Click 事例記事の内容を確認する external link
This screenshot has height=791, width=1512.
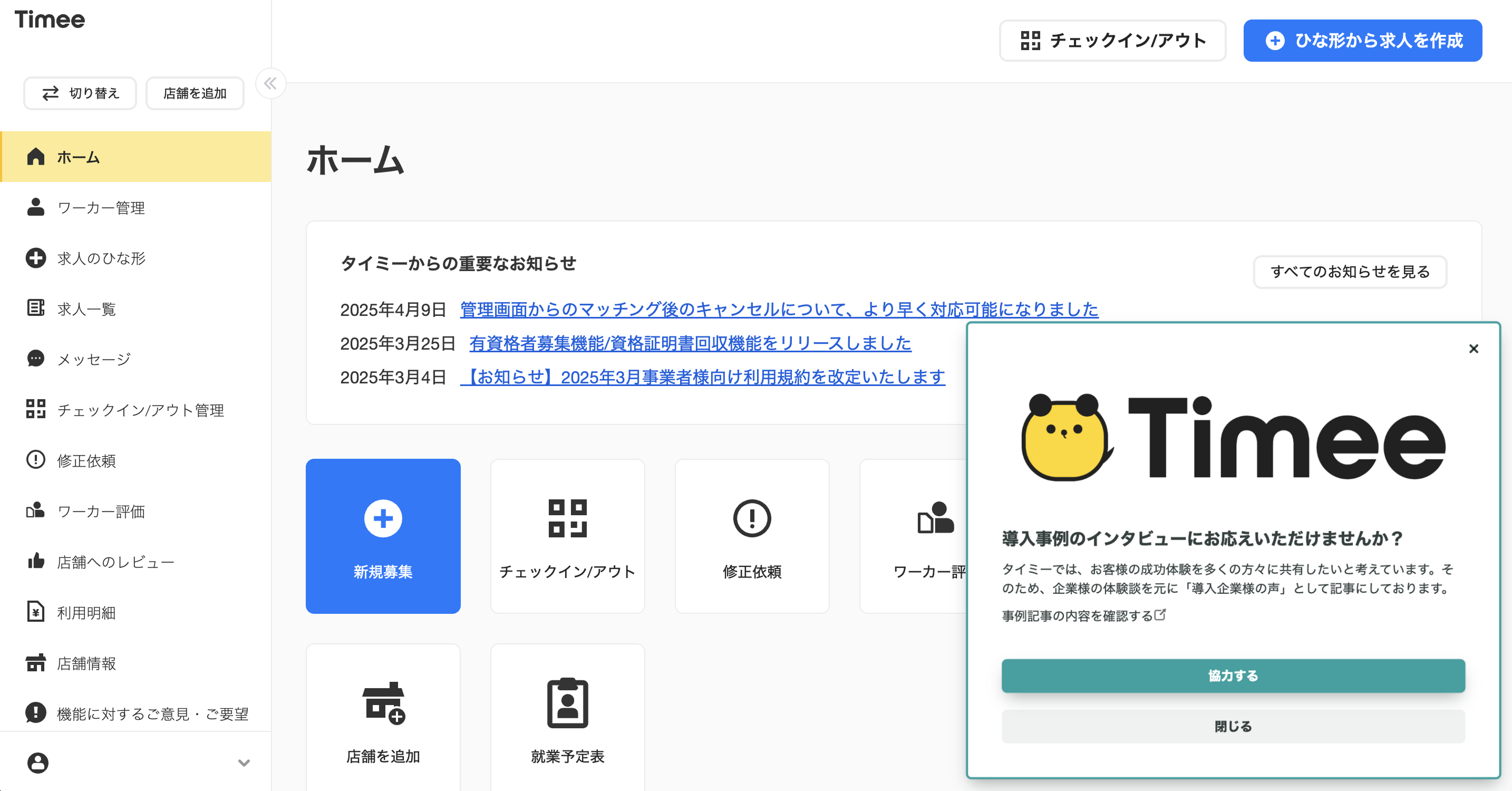1083,615
